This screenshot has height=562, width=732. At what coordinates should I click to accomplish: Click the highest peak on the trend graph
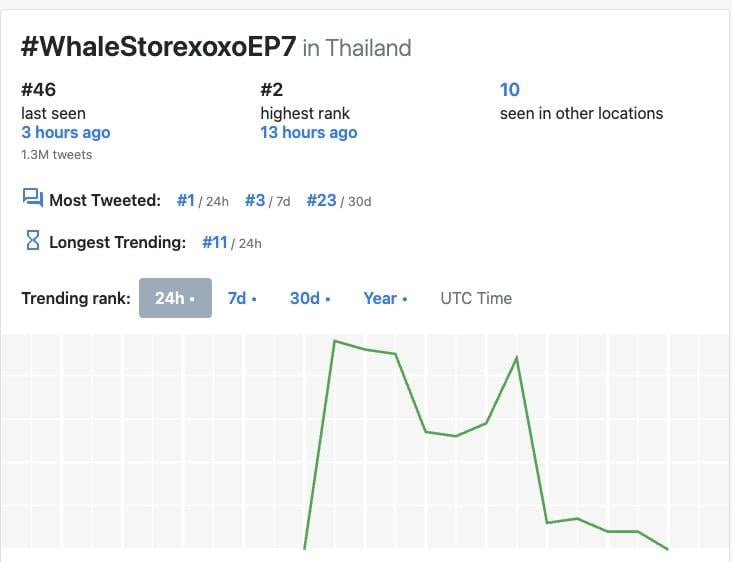tap(335, 341)
